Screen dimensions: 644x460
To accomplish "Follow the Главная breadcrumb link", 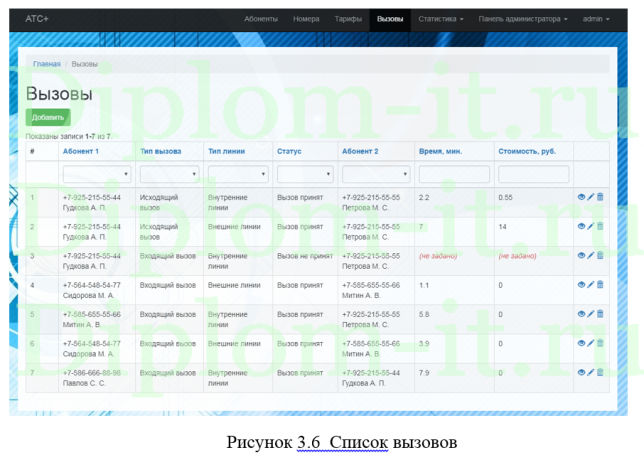I will click(47, 64).
